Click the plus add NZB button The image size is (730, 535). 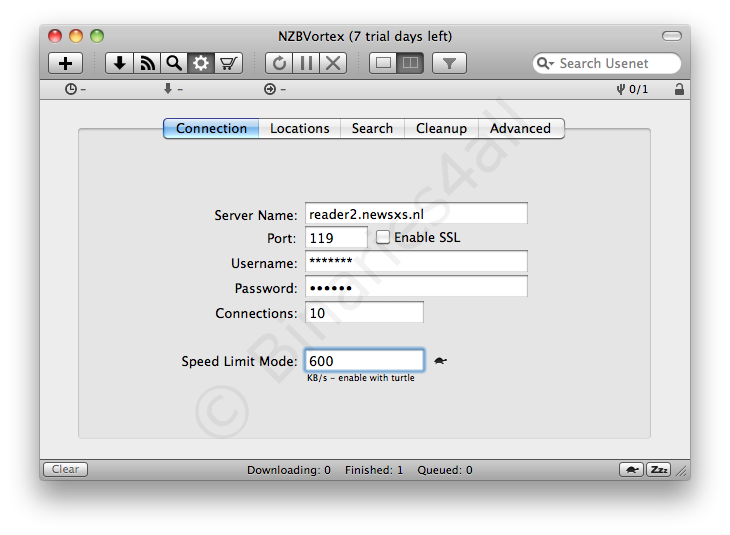click(66, 63)
